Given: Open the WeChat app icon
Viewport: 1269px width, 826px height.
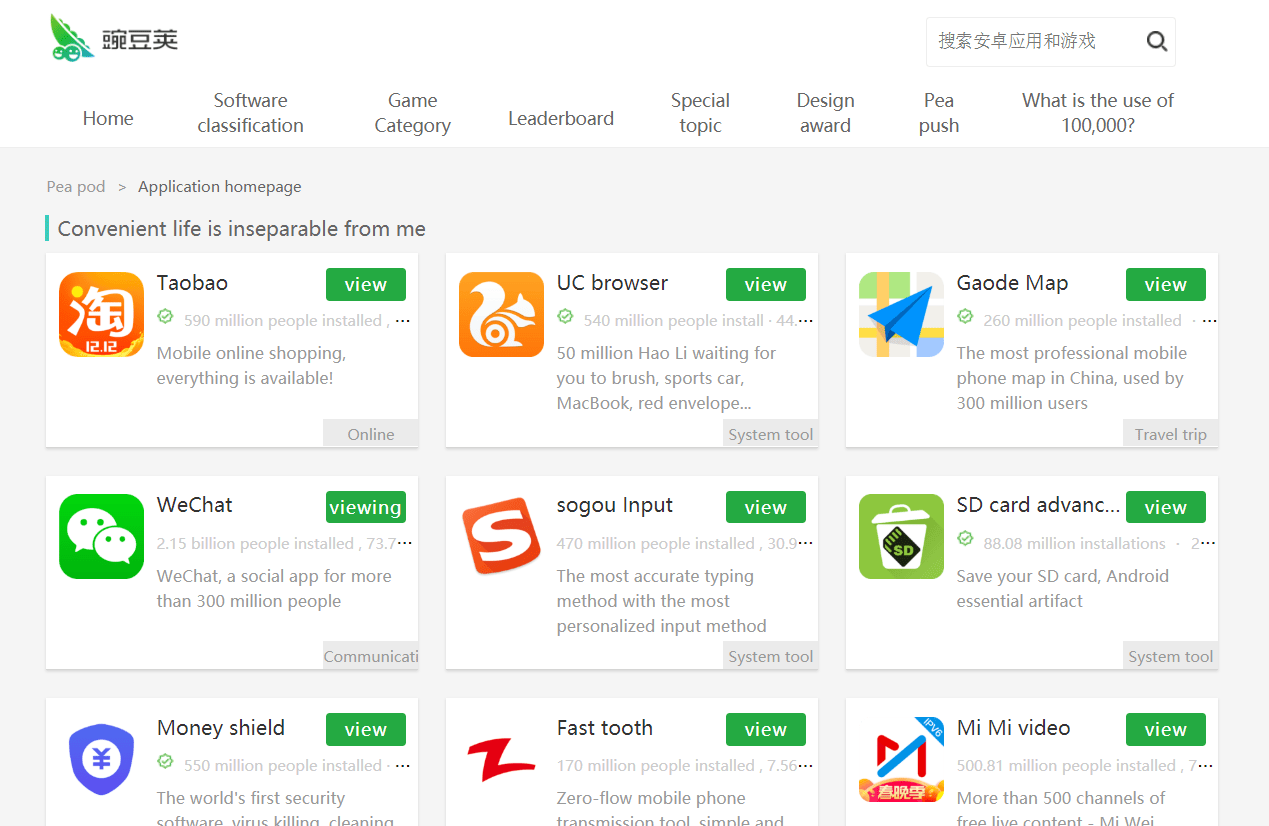Looking at the screenshot, I should [101, 536].
